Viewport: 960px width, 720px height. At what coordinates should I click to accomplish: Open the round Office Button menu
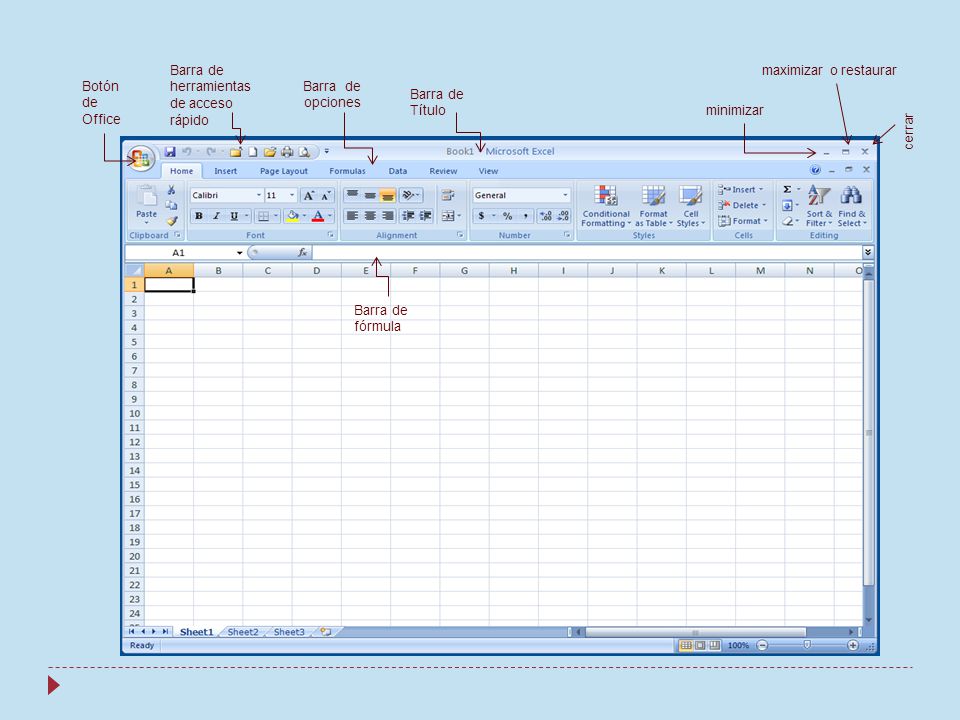point(140,159)
